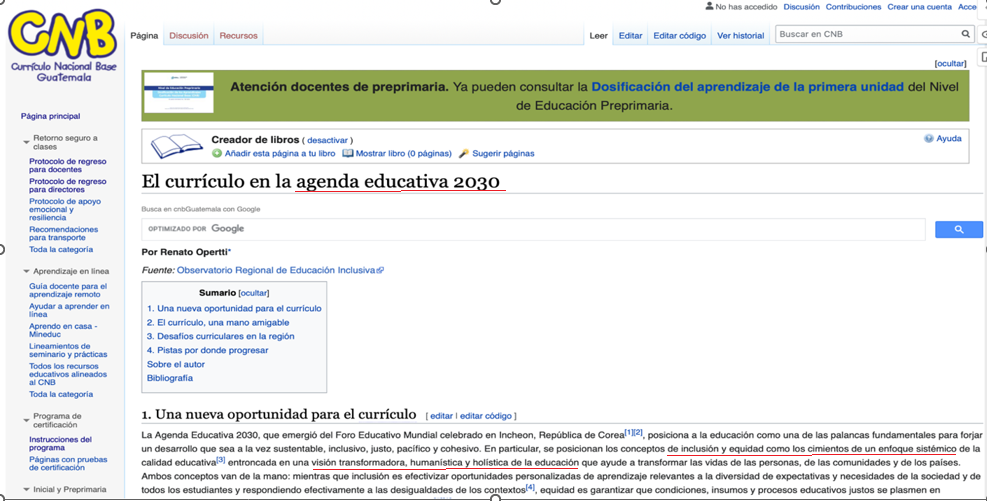The image size is (987, 501).
Task: Deactivate the book creator via desactivar
Action: tap(327, 140)
